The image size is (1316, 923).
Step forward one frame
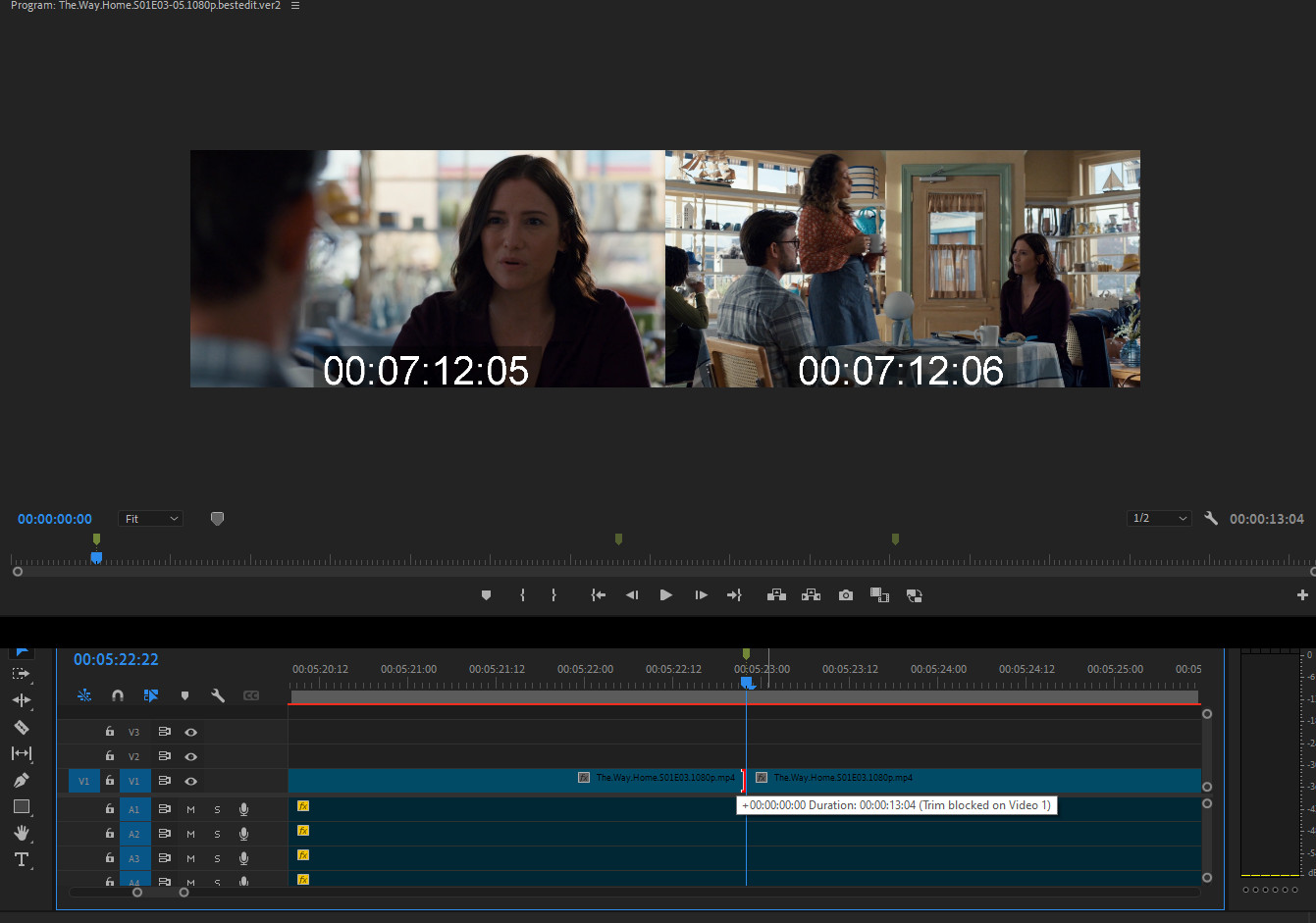coord(701,595)
